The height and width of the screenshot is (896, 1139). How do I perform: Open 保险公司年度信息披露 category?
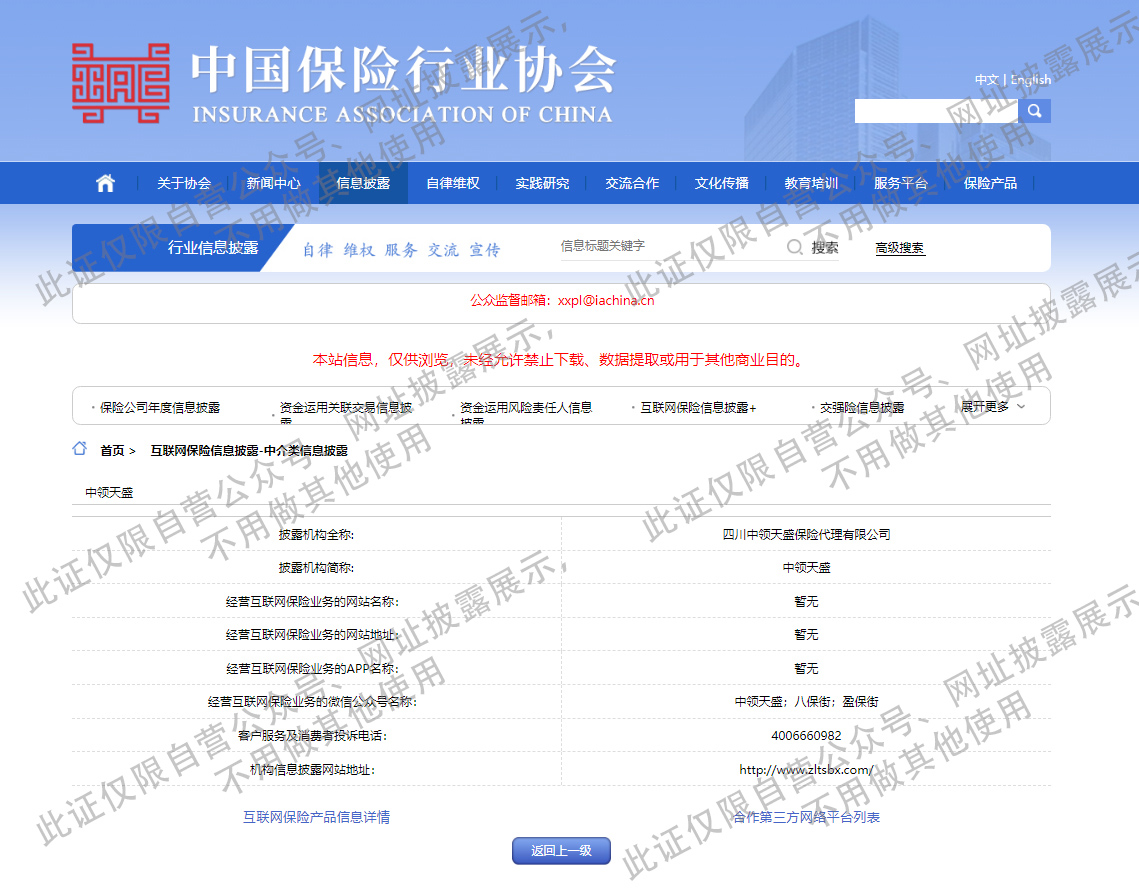[160, 408]
